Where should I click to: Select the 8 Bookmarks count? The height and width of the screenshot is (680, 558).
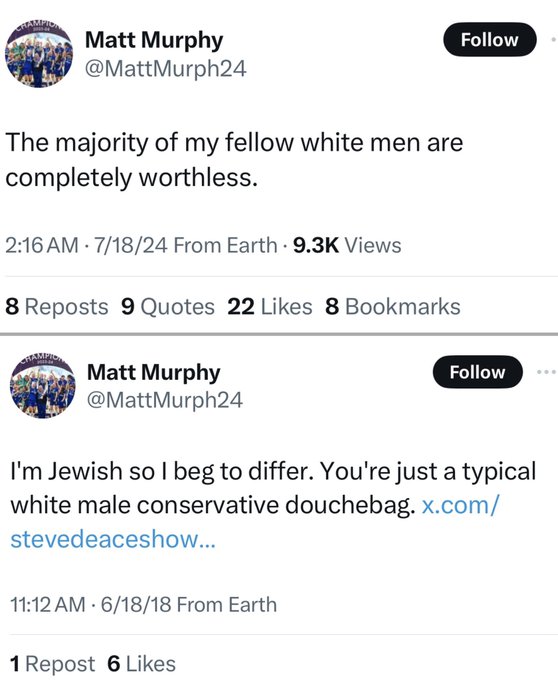click(393, 307)
